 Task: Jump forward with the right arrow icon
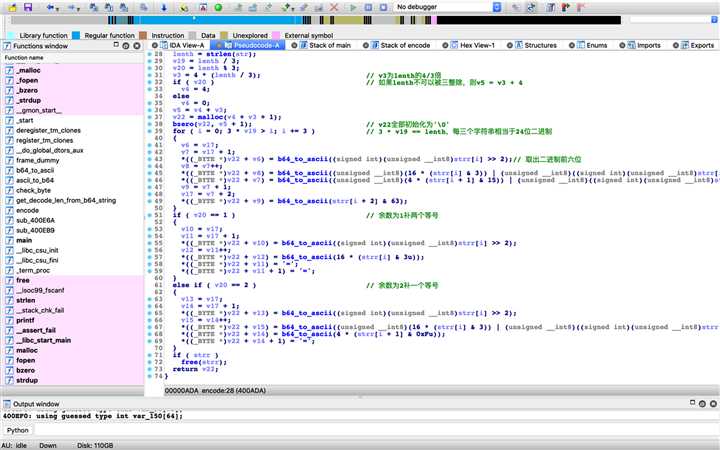(71, 7)
